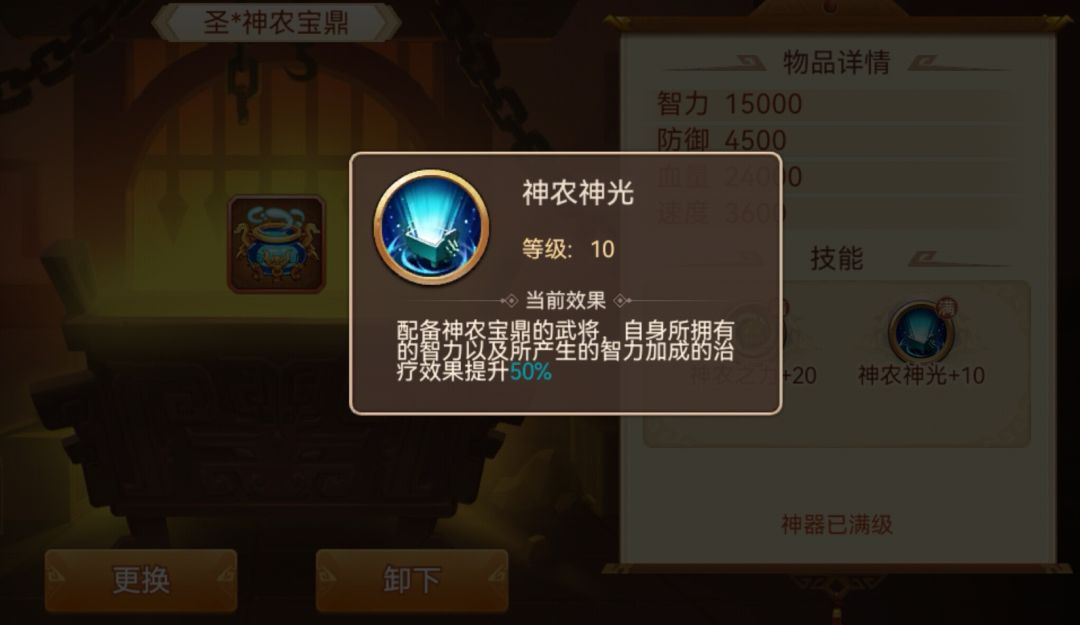Tap the 等级: 10 level text
Image resolution: width=1080 pixels, height=625 pixels.
click(568, 249)
